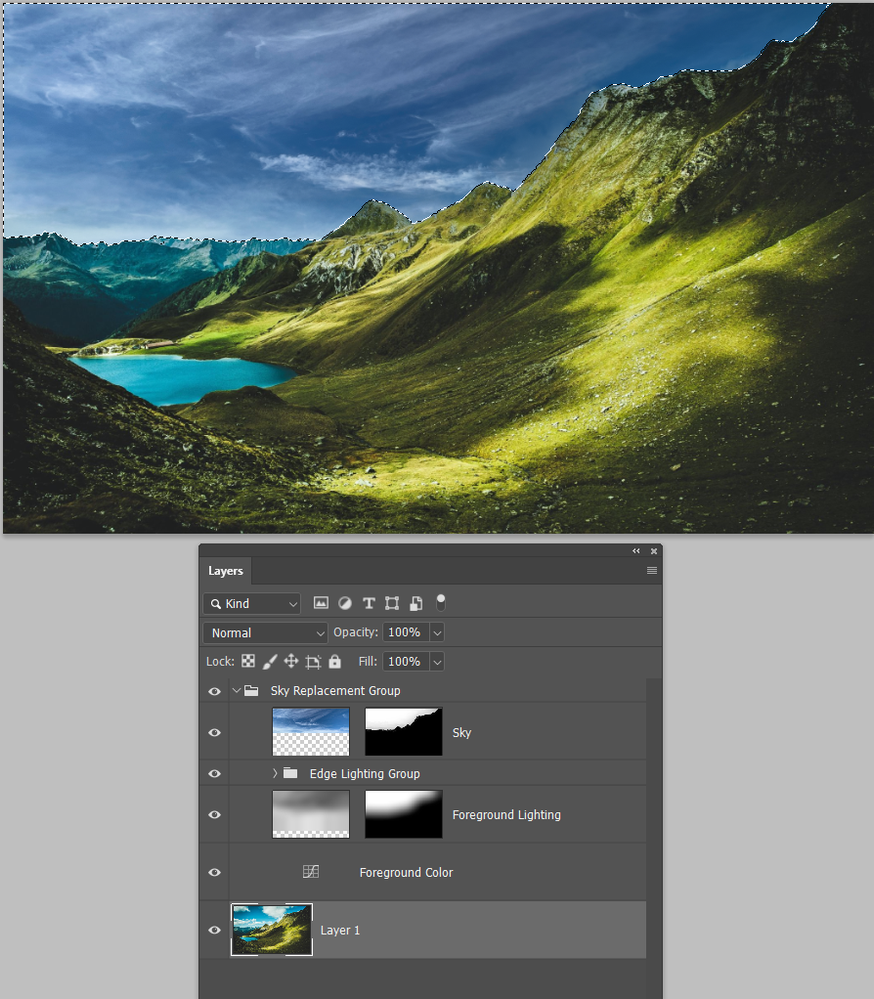The height and width of the screenshot is (999, 874).
Task: Open the Kind filter dropdown
Action: click(x=252, y=603)
